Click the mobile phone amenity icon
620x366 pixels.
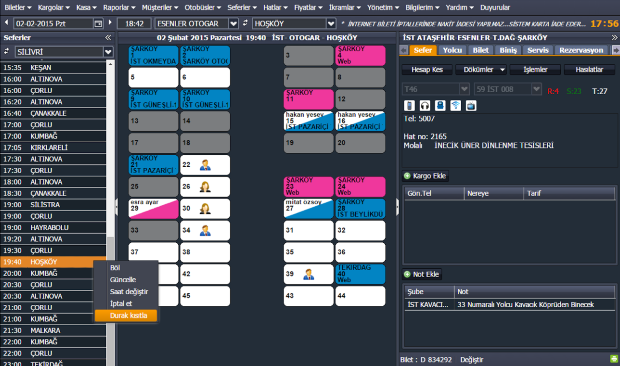[409, 105]
